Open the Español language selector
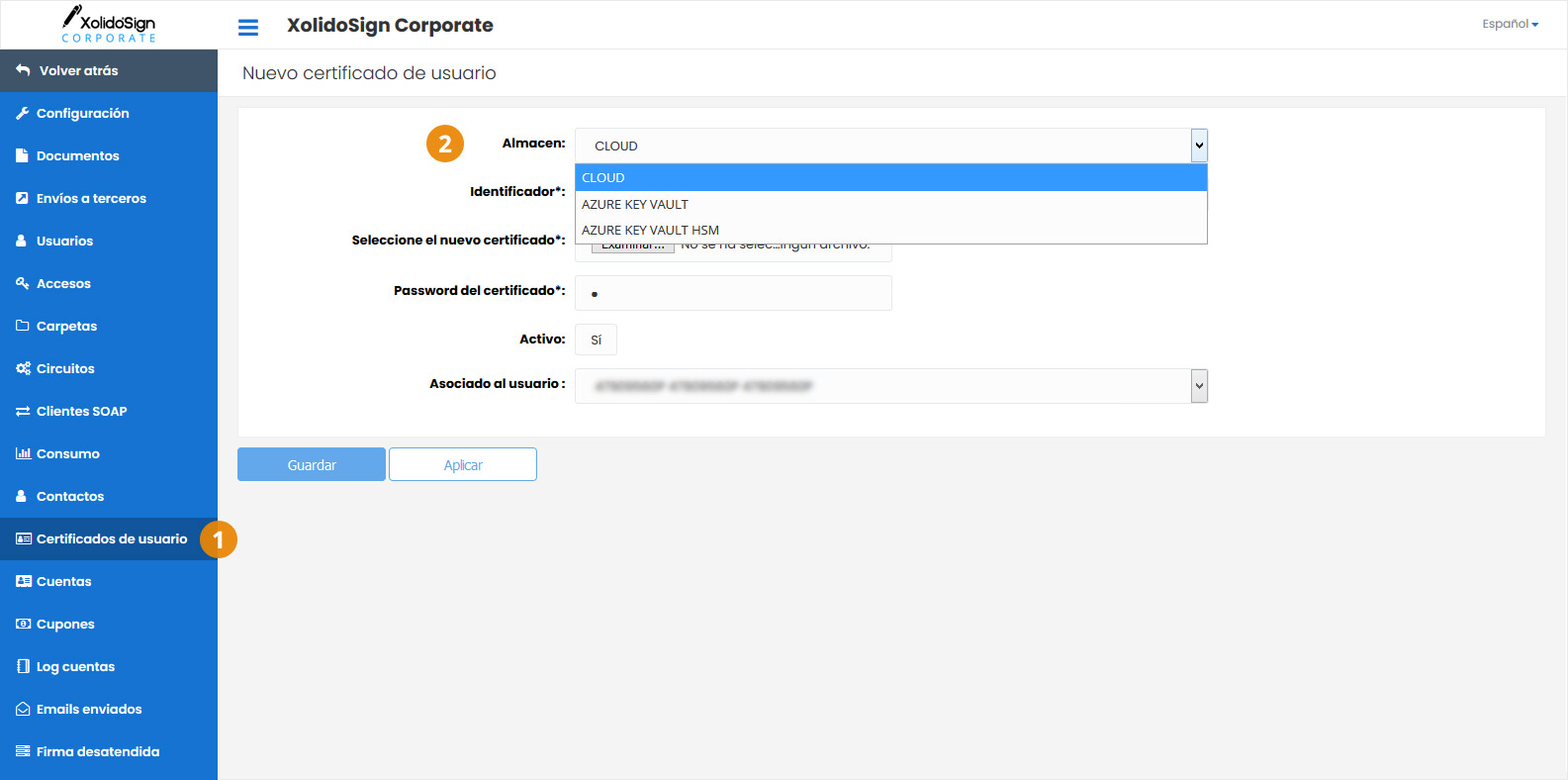The image size is (1568, 780). tap(1509, 24)
